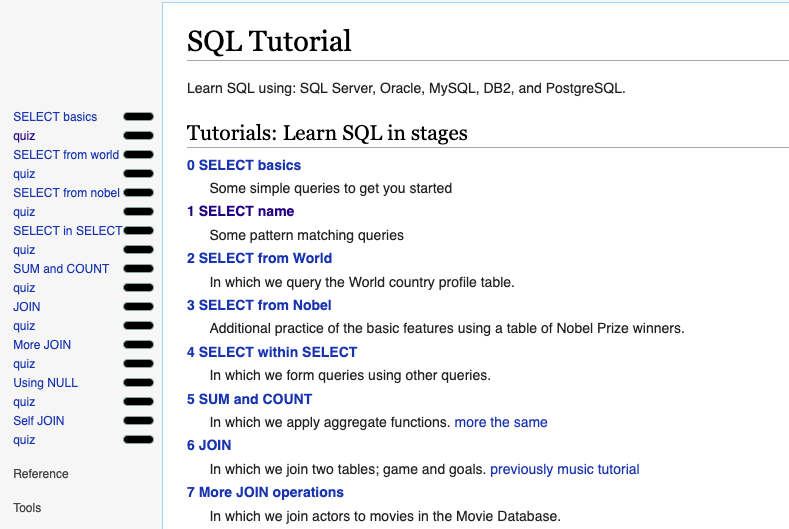Open More JOIN sidebar link
The image size is (789, 529).
coord(42,345)
